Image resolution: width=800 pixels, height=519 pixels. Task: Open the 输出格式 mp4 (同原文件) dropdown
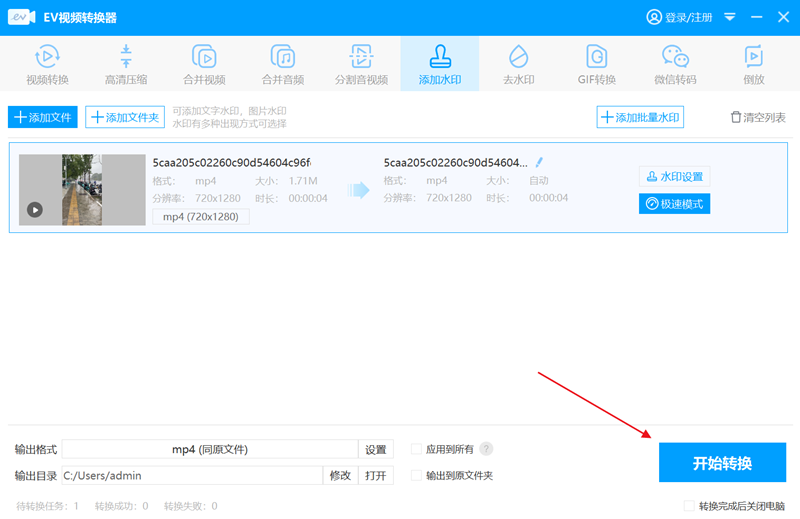(210, 450)
